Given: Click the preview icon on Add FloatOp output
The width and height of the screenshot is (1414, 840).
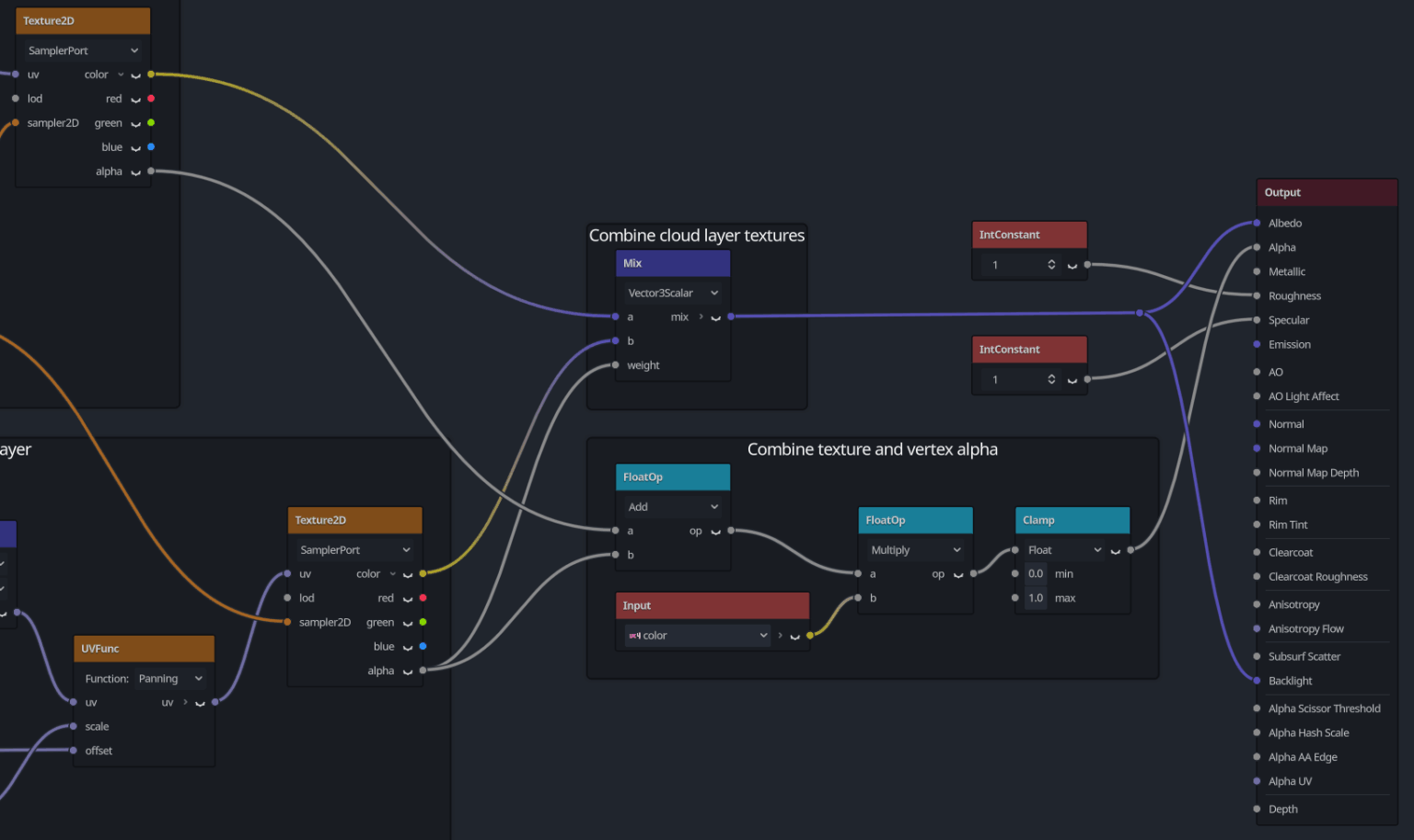Looking at the screenshot, I should click(x=714, y=531).
